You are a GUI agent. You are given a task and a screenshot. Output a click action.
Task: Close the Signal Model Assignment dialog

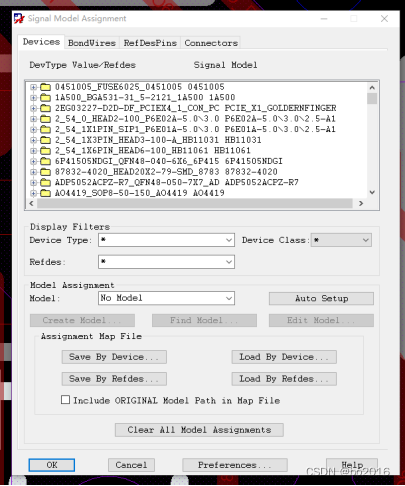tap(384, 19)
